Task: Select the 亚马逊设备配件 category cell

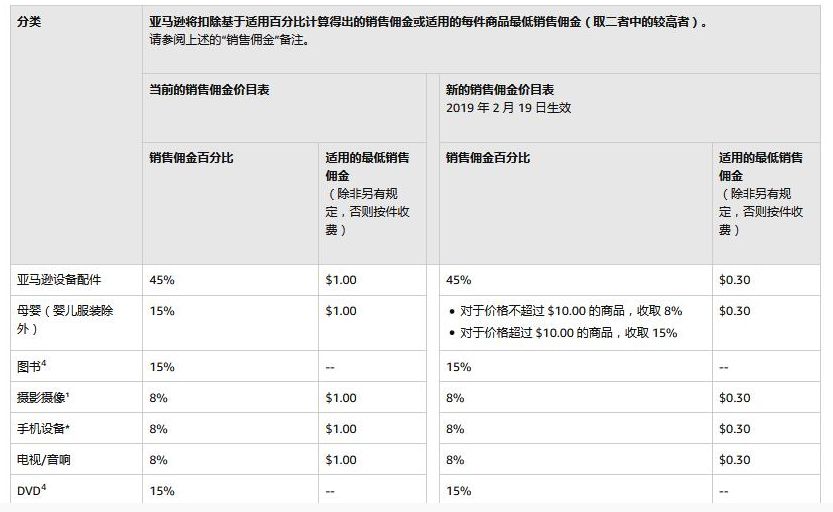Action: [x=59, y=280]
